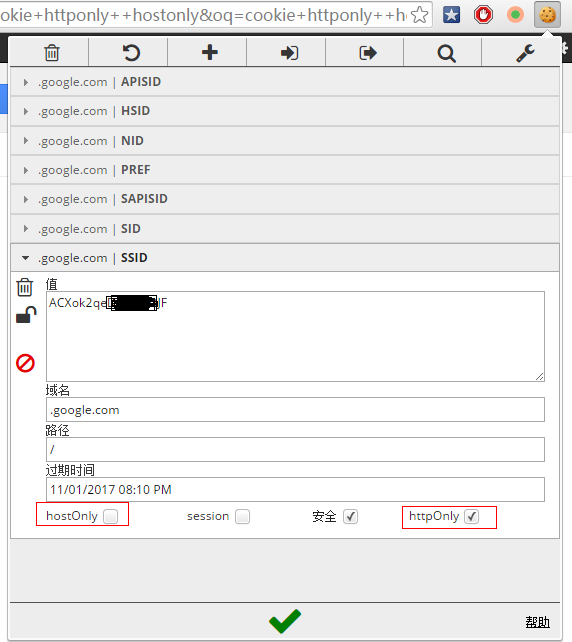
Task: Delete the SSID cookie using the small trash icon
Action: pos(25,287)
